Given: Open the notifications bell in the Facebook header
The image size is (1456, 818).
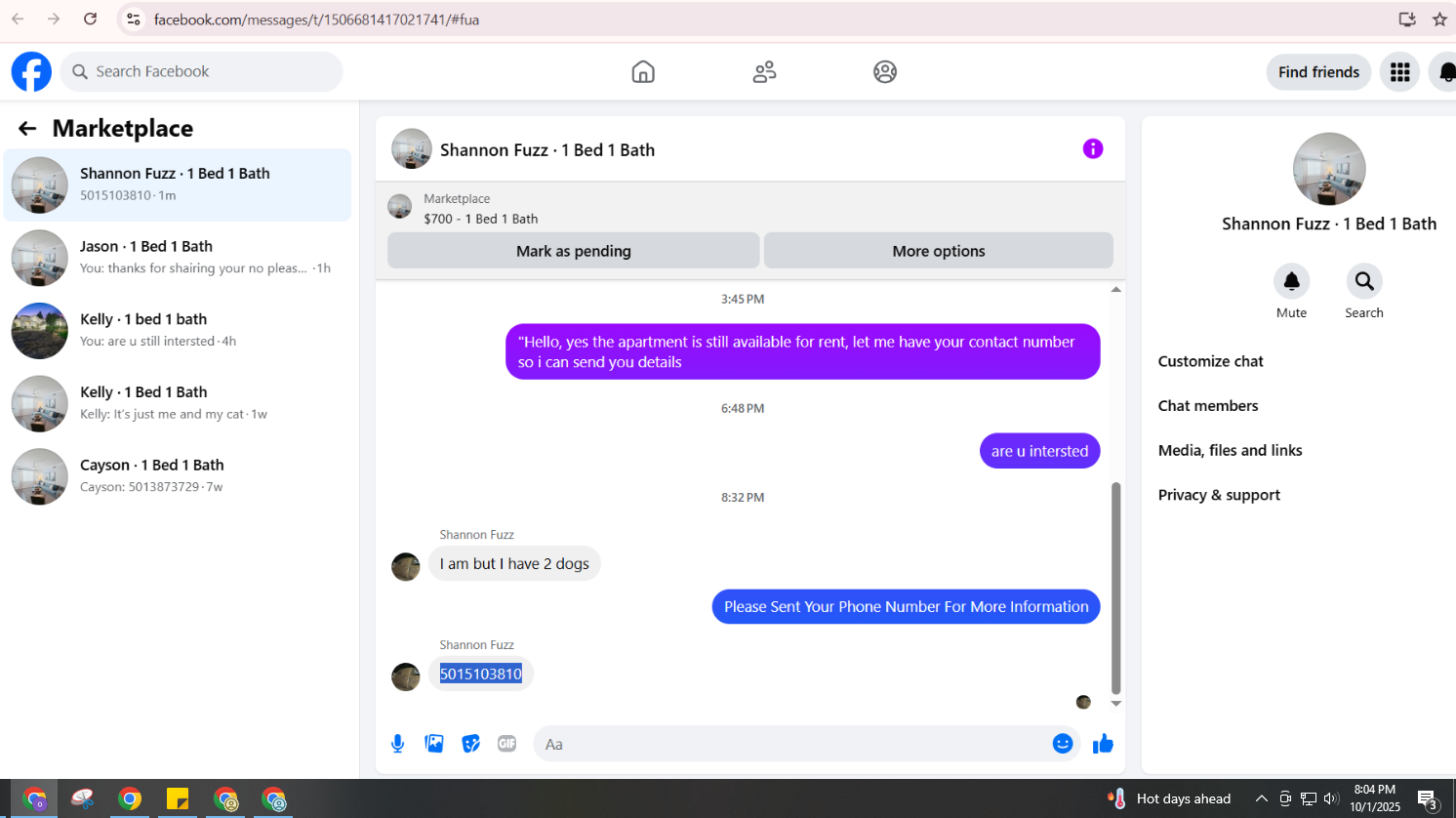Looking at the screenshot, I should coord(1446,72).
